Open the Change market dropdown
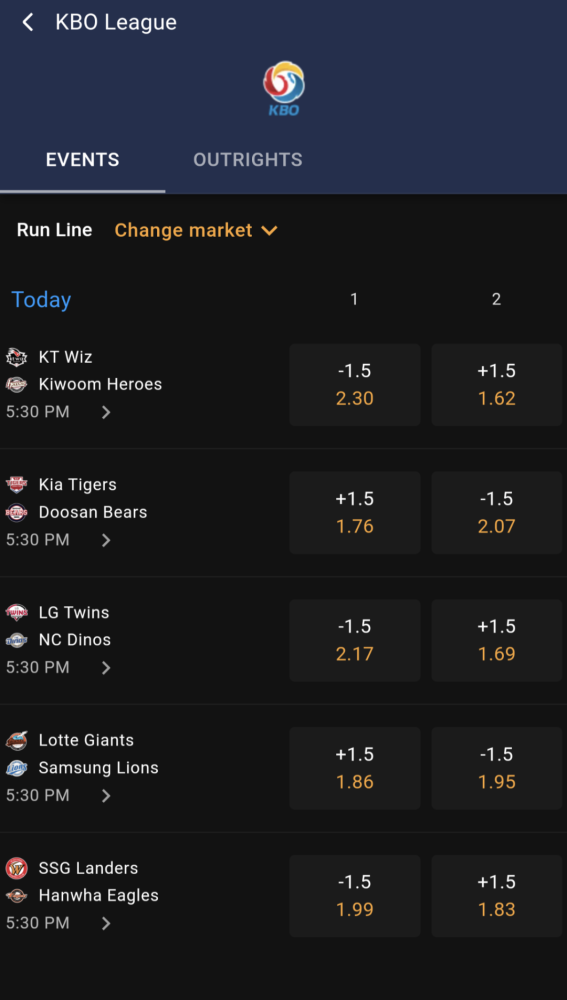Image resolution: width=567 pixels, height=1000 pixels. click(196, 230)
